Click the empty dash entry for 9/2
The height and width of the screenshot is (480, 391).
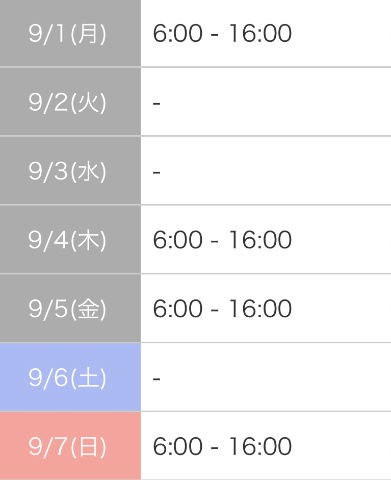pyautogui.click(x=157, y=103)
